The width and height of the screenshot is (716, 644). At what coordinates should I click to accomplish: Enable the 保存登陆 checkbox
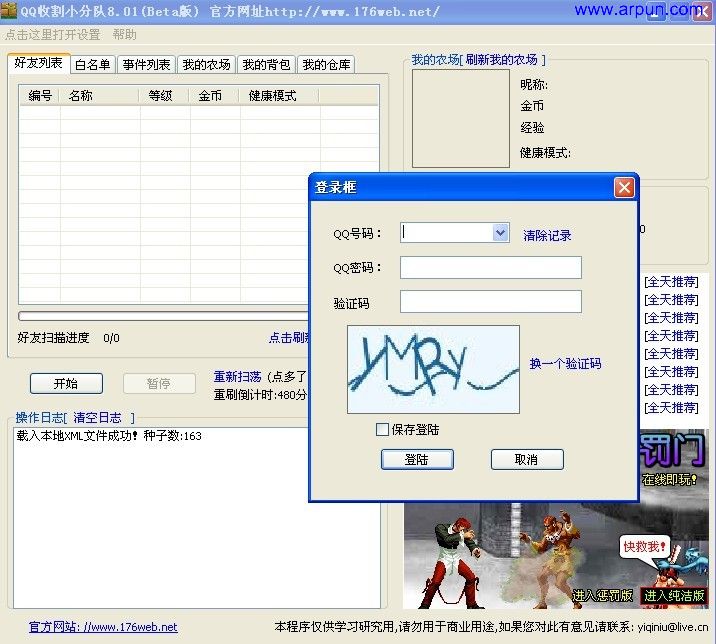pyautogui.click(x=382, y=429)
